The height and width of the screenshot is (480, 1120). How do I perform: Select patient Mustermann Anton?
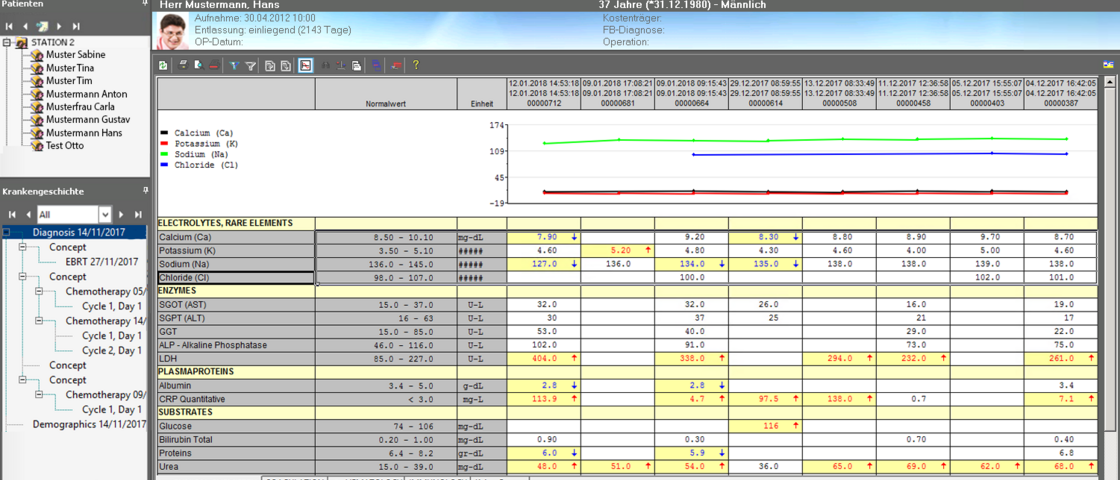tap(86, 94)
